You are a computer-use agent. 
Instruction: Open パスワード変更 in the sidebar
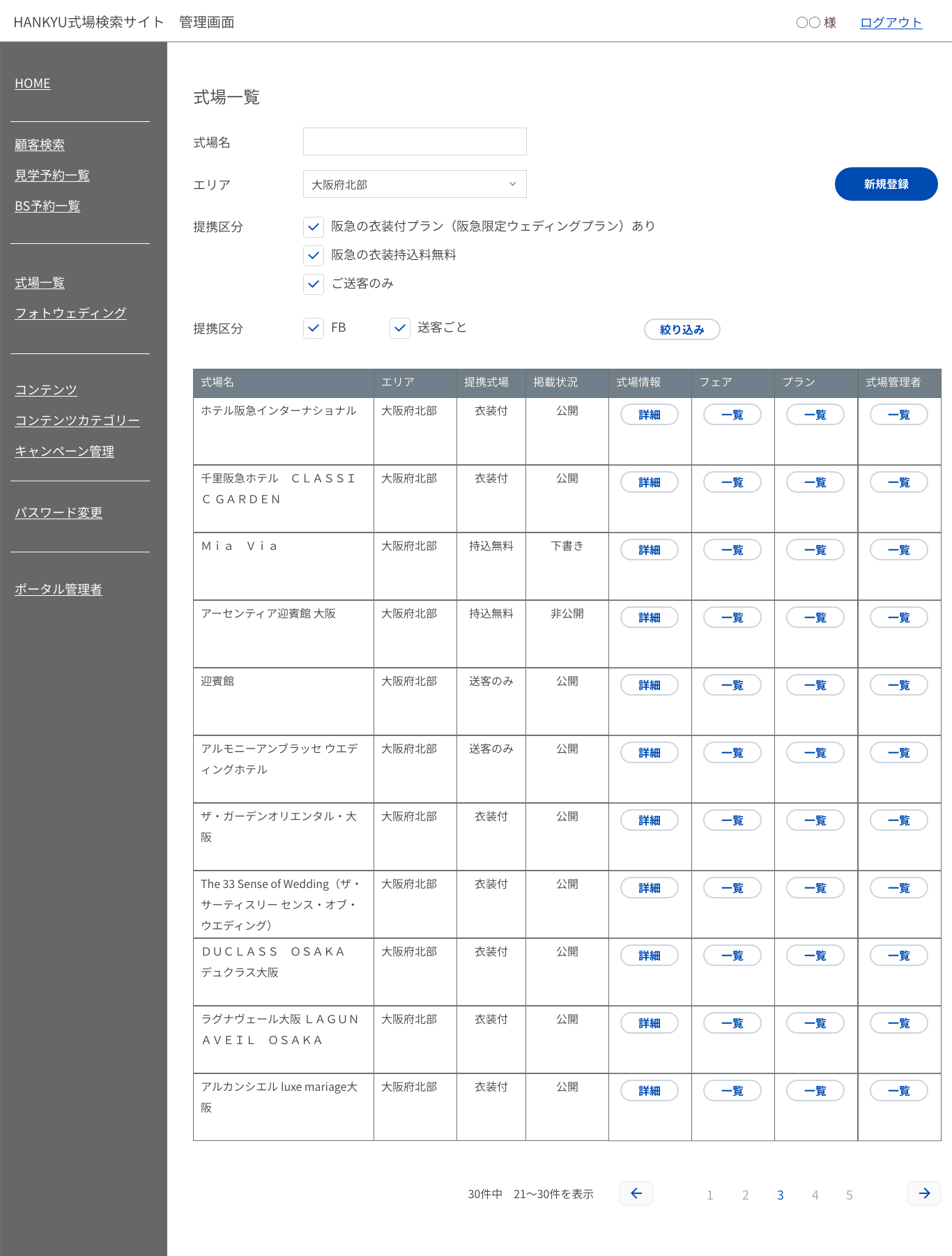[x=59, y=513]
